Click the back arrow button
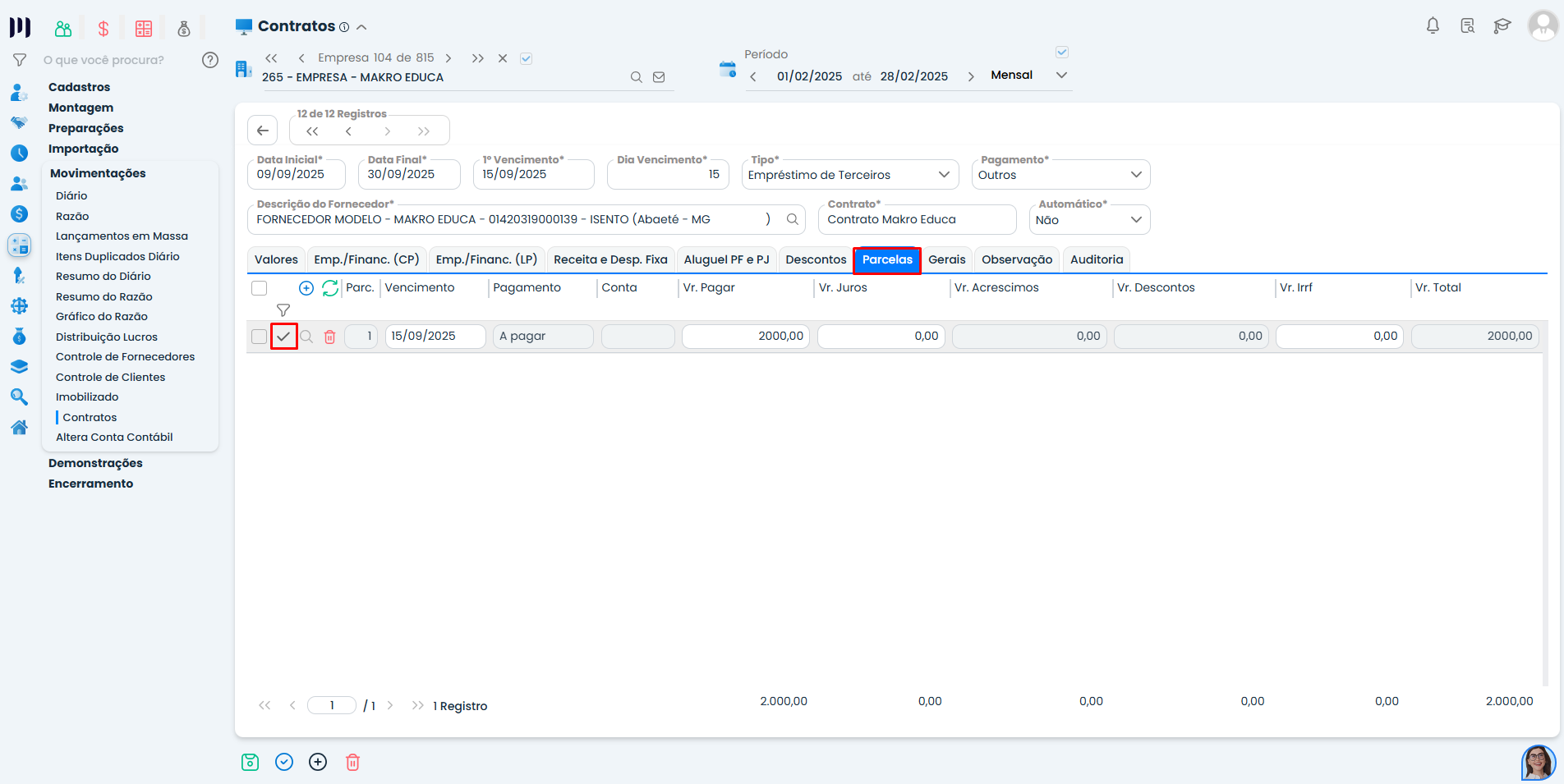The width and height of the screenshot is (1564, 784). (263, 131)
